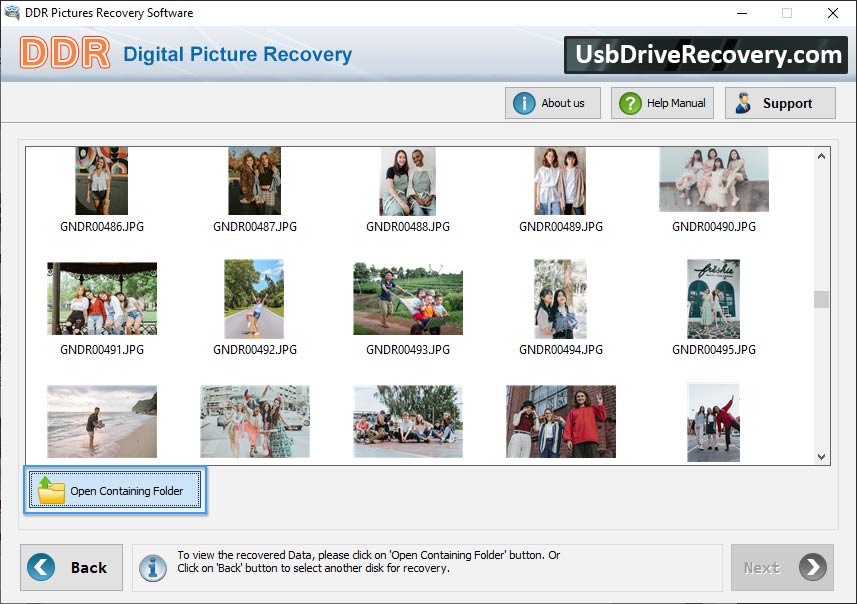Click the app icon in title bar

tap(11, 12)
